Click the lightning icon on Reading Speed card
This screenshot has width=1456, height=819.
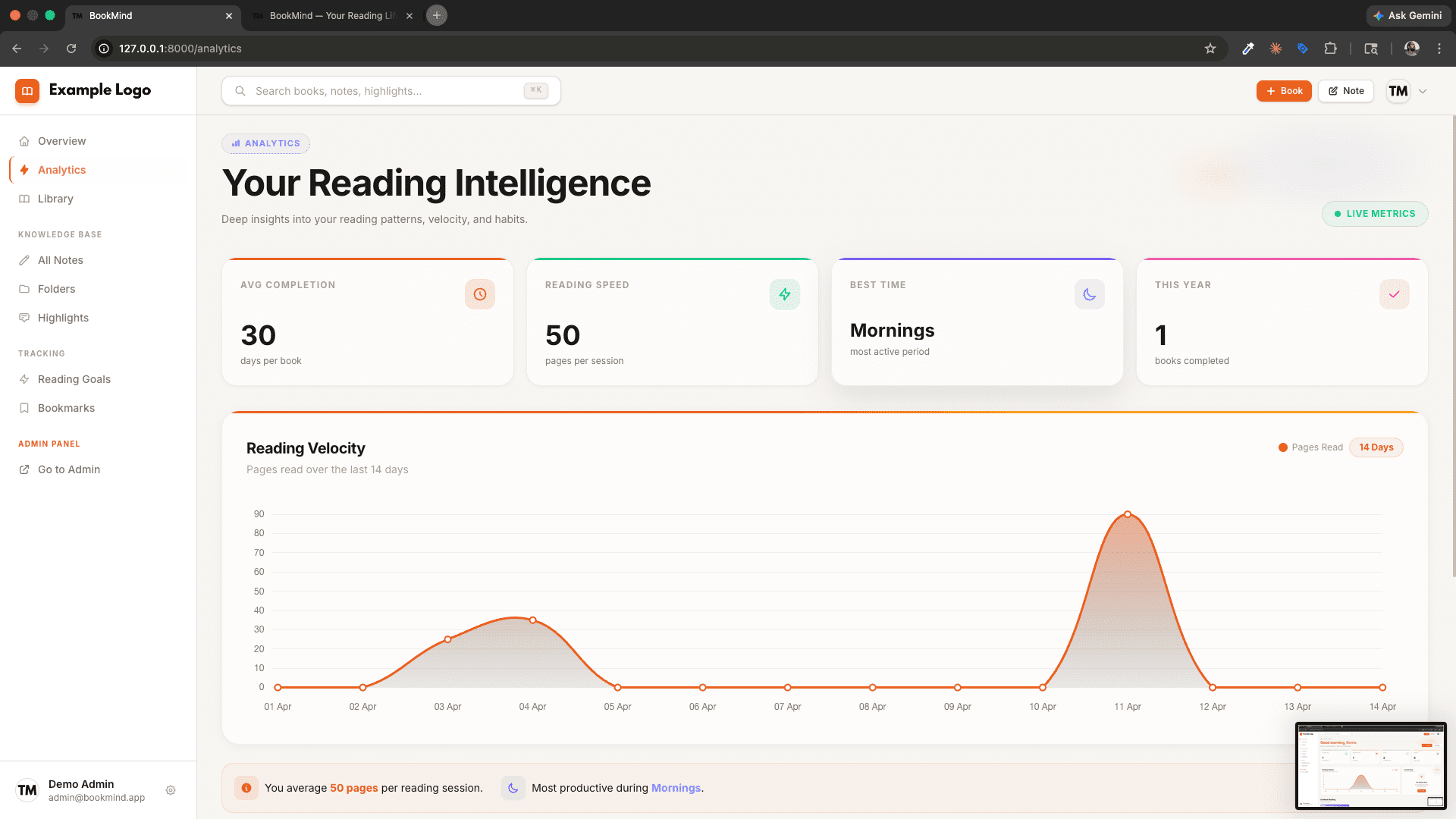click(785, 294)
